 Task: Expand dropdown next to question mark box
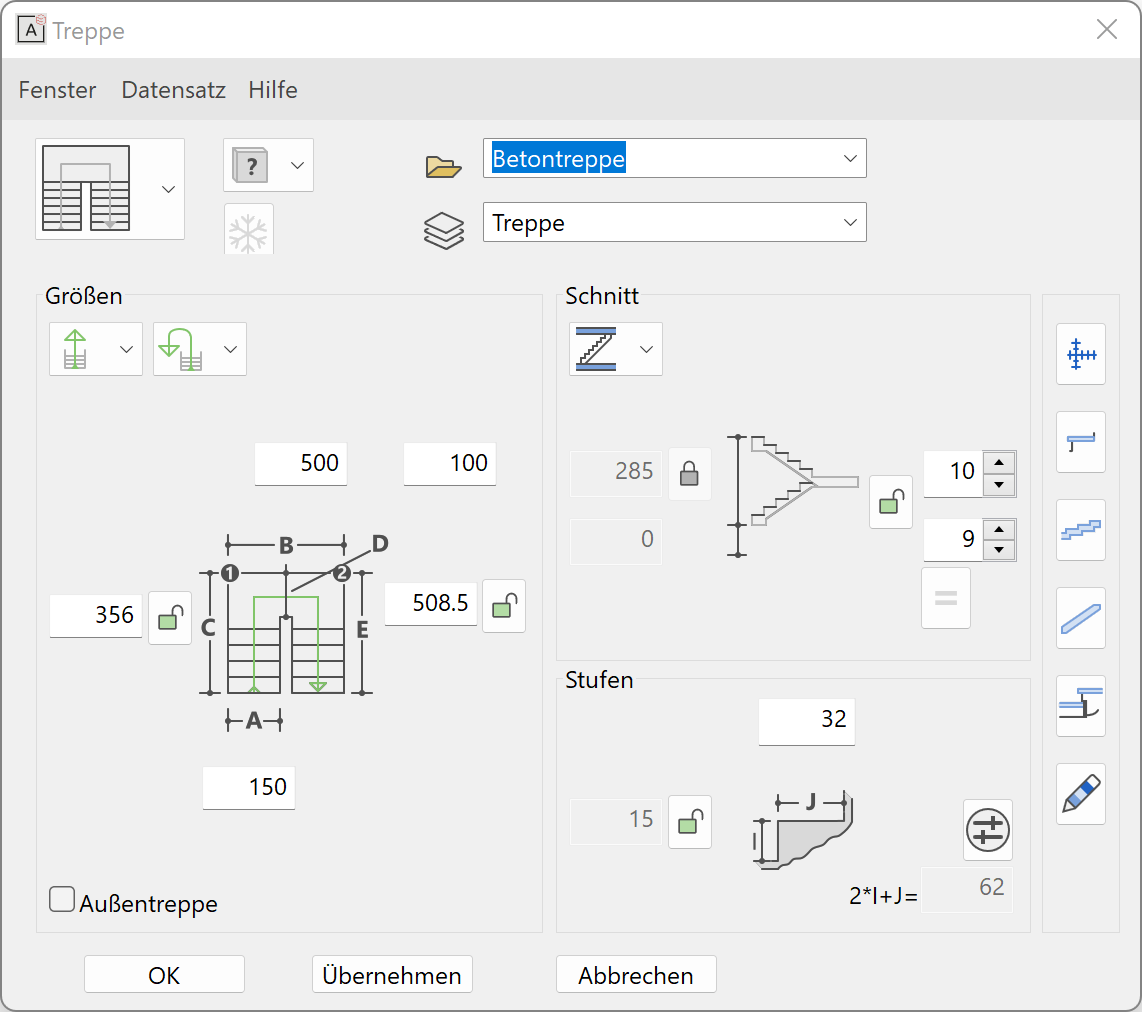coord(297,165)
